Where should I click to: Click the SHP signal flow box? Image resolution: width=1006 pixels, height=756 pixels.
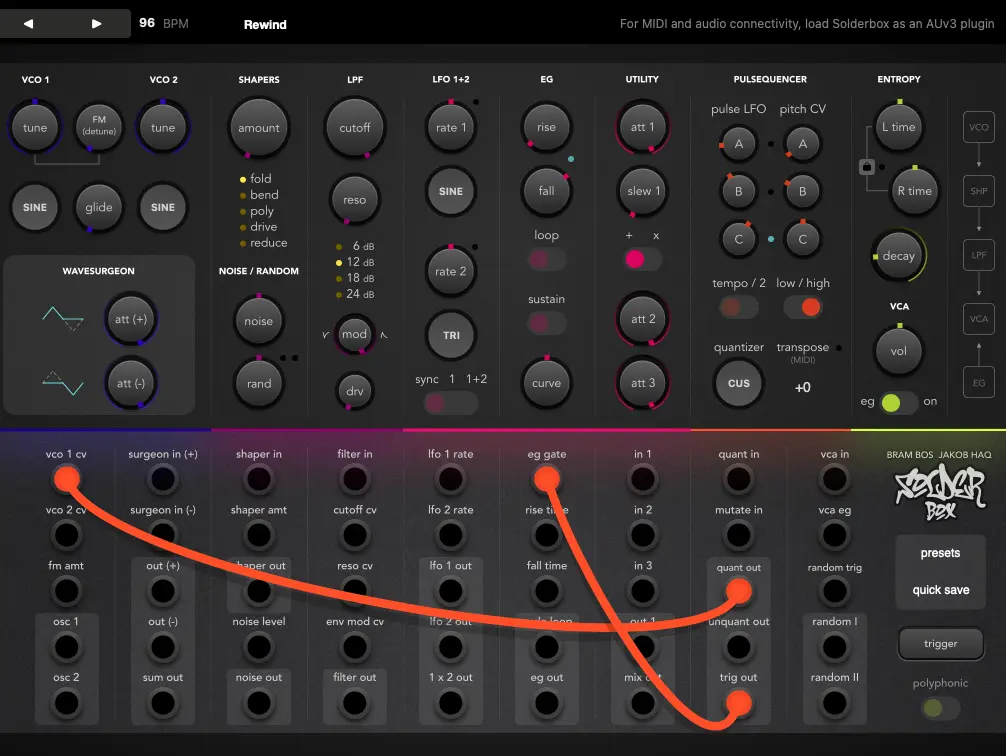pos(978,191)
